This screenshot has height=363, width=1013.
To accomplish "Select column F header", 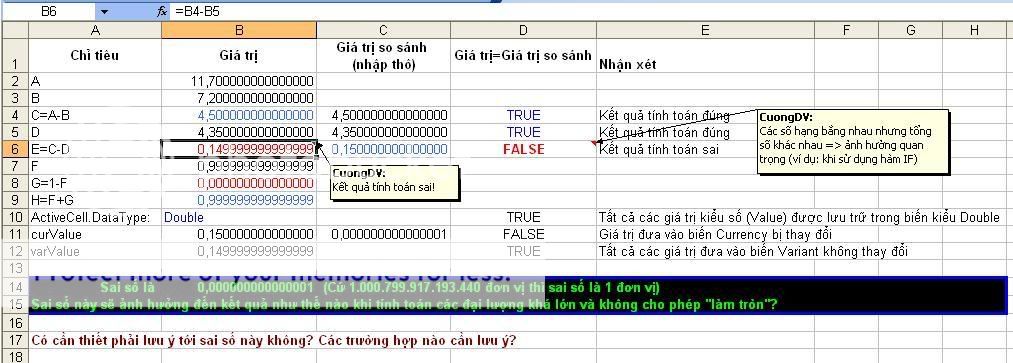I will [846, 30].
